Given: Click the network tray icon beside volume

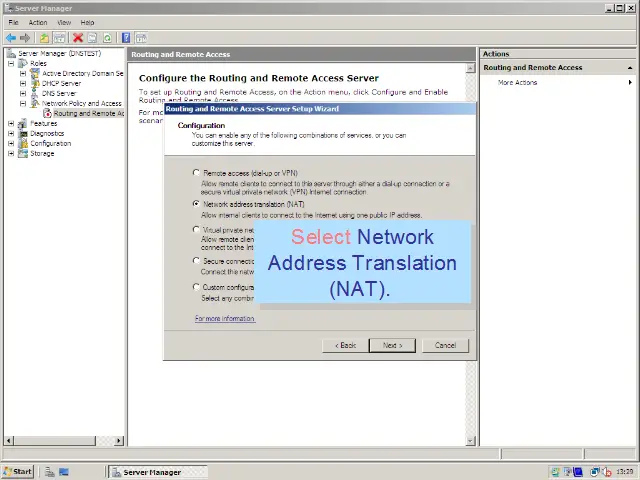Looking at the screenshot, I should [595, 472].
